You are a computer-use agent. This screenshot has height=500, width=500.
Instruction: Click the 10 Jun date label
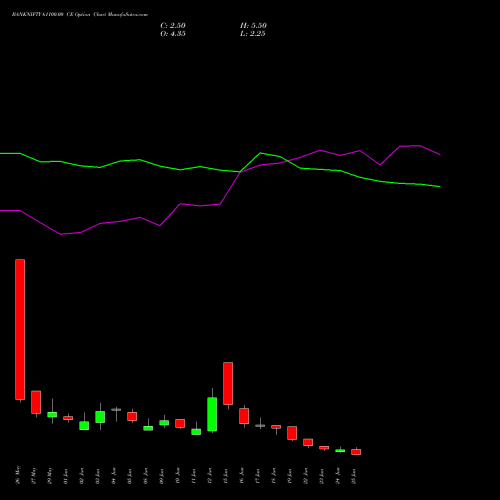(178, 476)
